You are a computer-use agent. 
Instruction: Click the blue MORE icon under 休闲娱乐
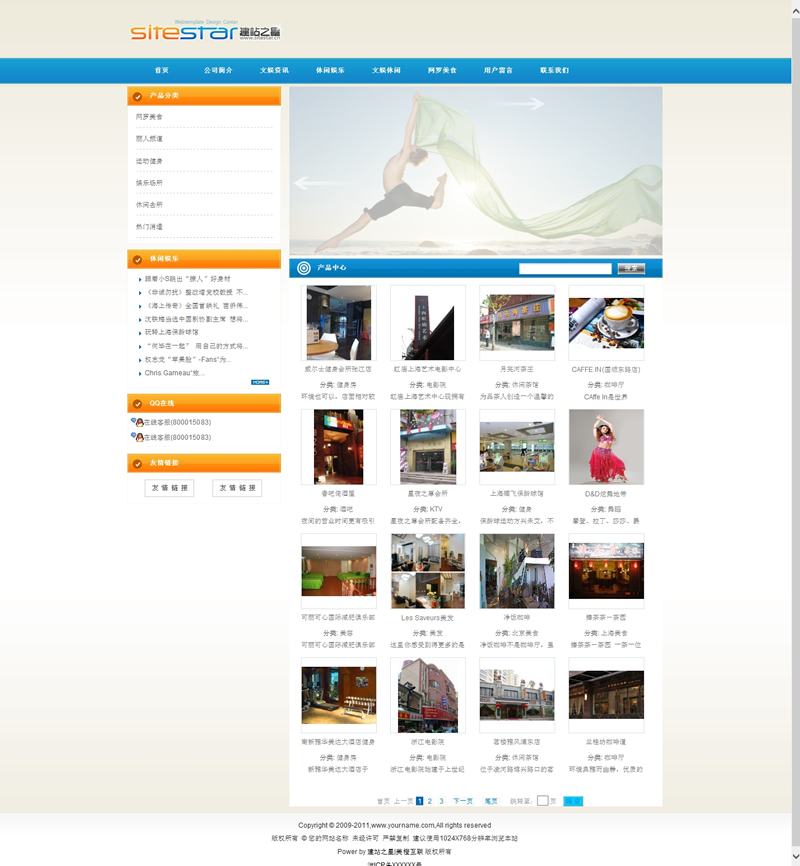pos(260,382)
